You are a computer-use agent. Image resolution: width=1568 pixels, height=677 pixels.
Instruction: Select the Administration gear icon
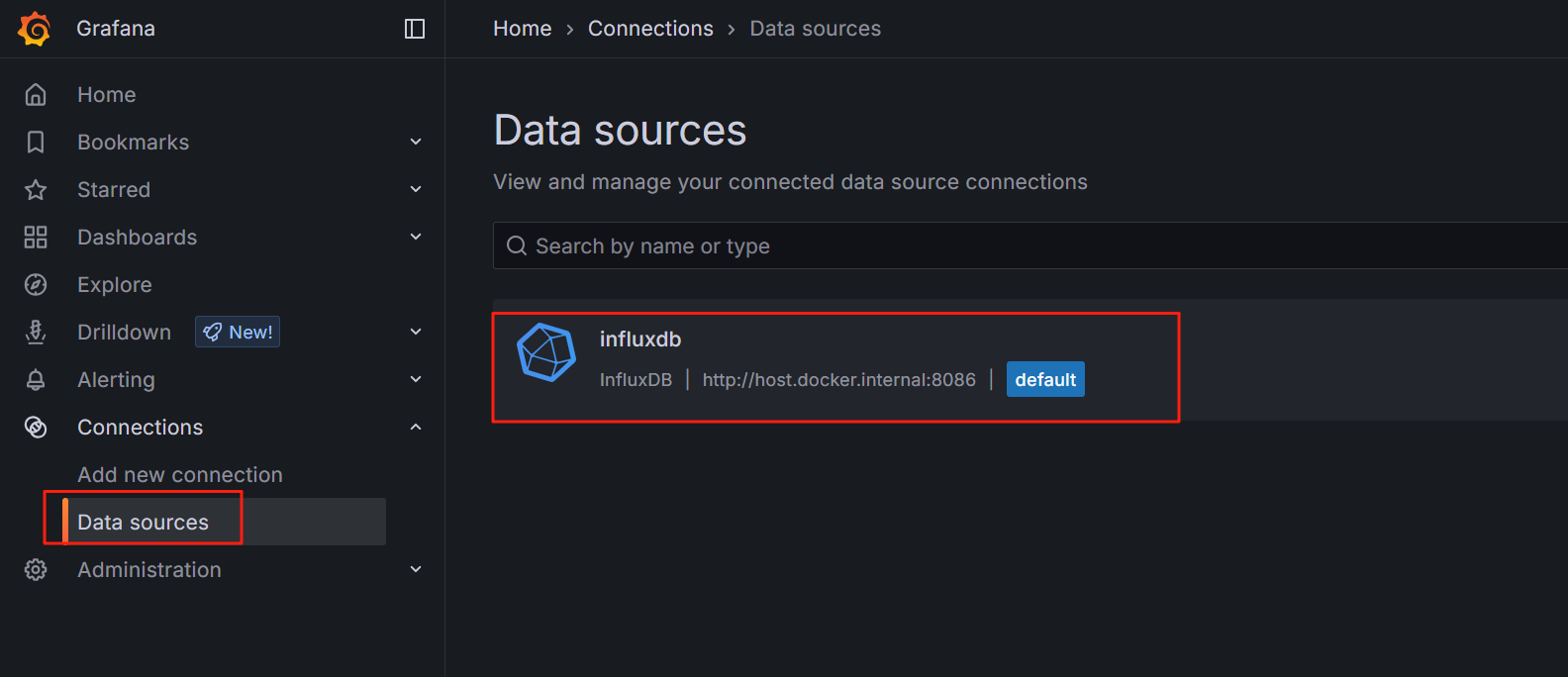click(x=36, y=569)
